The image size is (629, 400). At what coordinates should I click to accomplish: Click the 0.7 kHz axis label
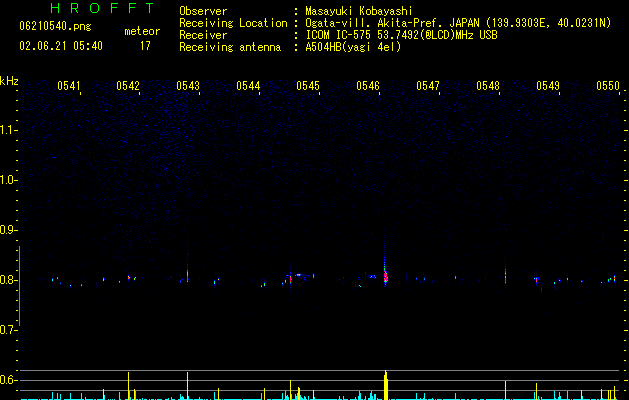click(9, 330)
